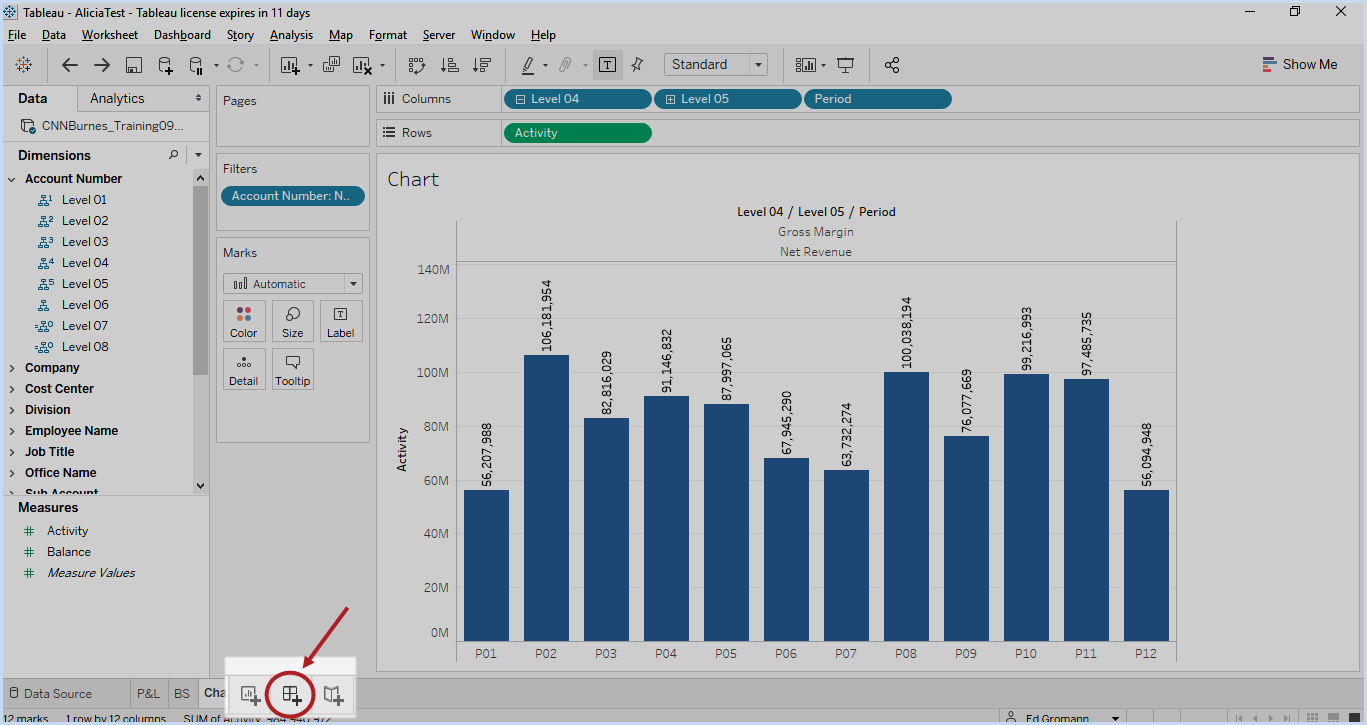
Task: Open the Format menu
Action: point(388,35)
